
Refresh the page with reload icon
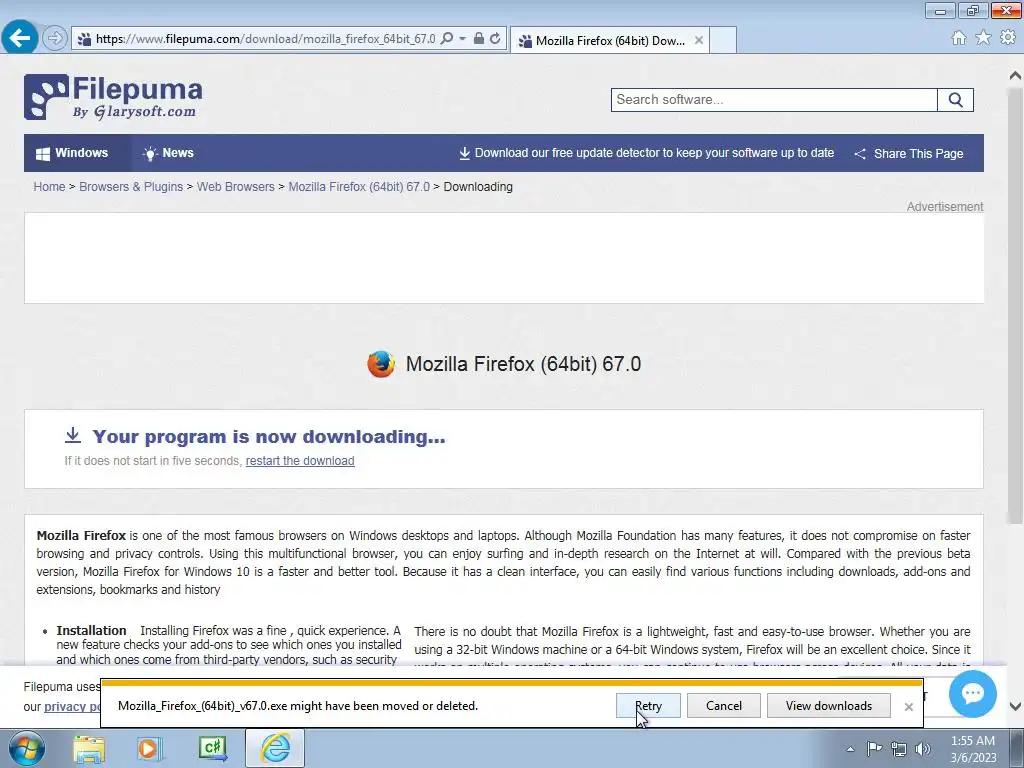496,39
